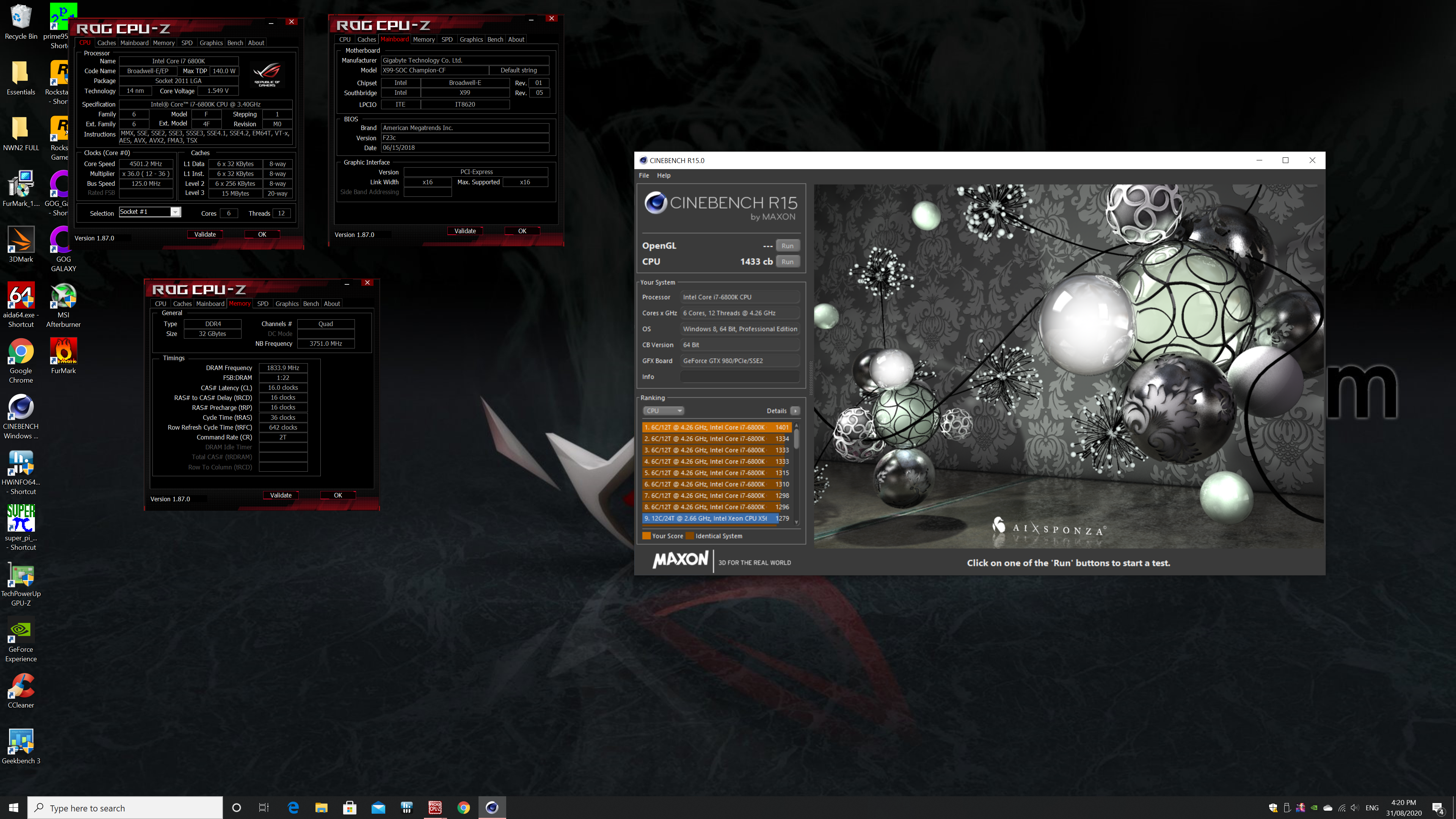Viewport: 1456px width, 819px height.
Task: Run the CPU test in Cinebench
Action: pos(788,262)
